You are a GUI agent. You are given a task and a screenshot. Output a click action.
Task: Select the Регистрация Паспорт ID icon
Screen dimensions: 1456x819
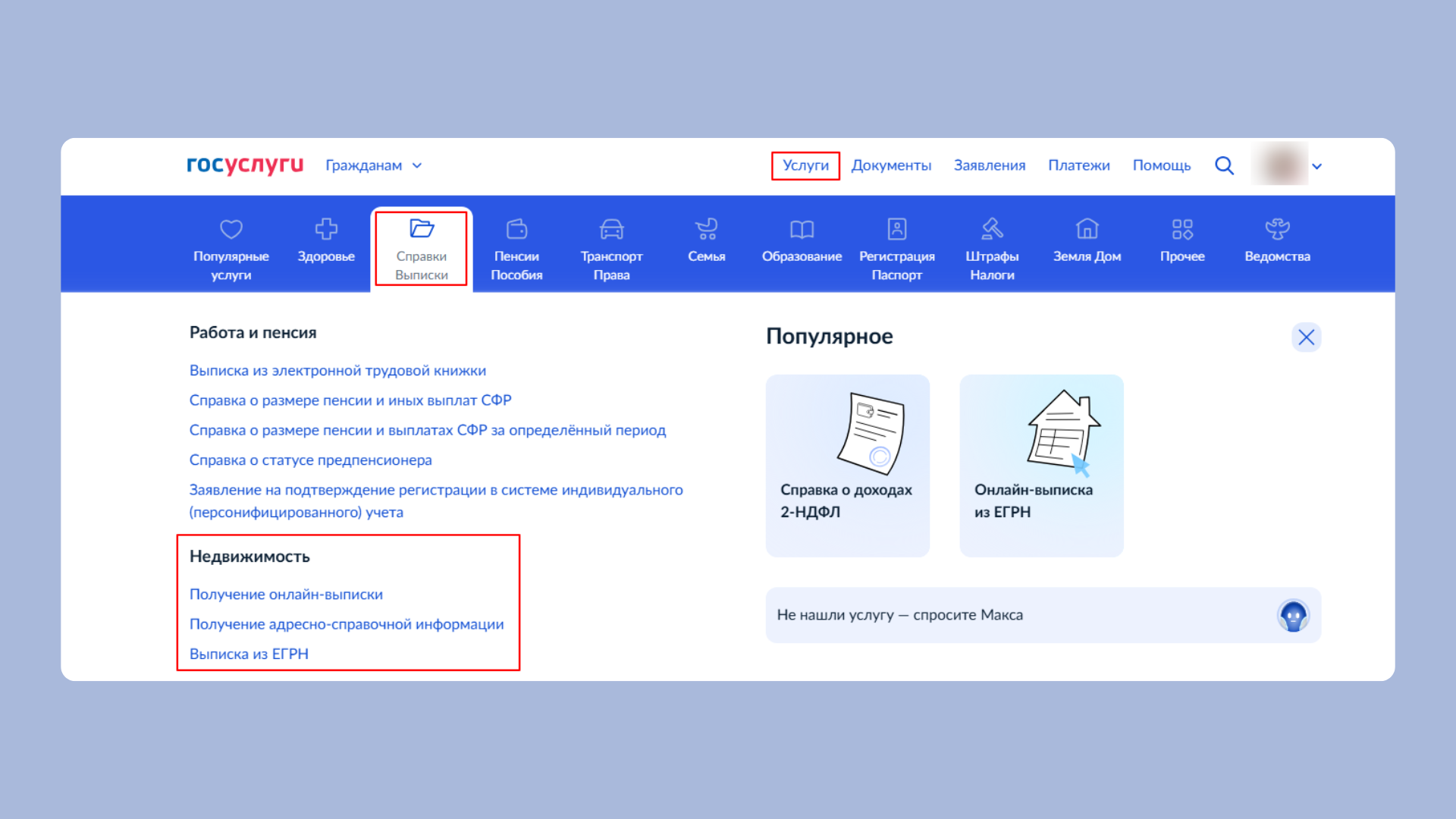tap(897, 228)
